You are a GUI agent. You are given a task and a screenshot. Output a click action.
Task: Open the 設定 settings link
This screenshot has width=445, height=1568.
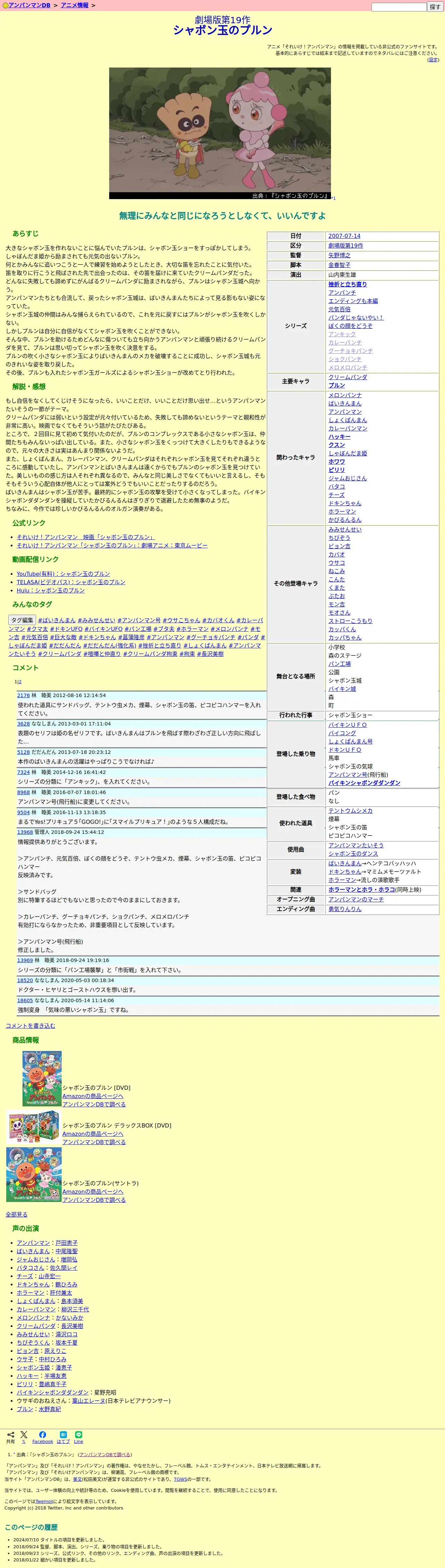point(433,60)
